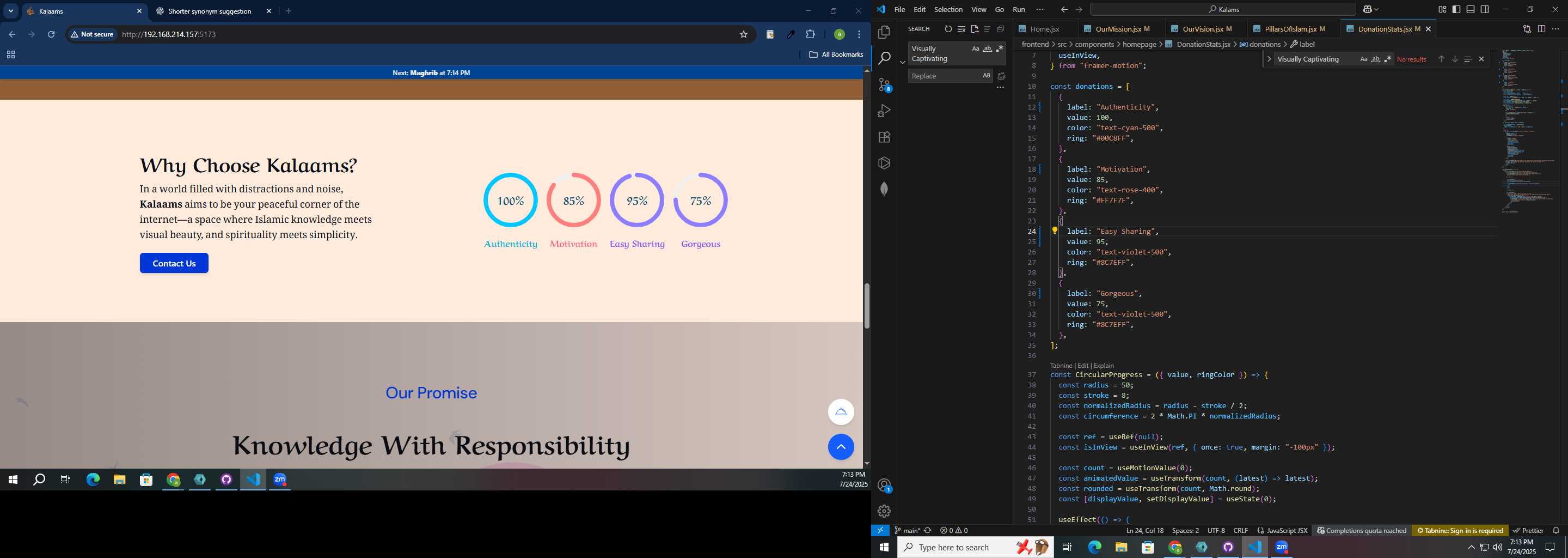Click the remote window indicator in status bar
This screenshot has width=1568, height=558.
(x=880, y=531)
